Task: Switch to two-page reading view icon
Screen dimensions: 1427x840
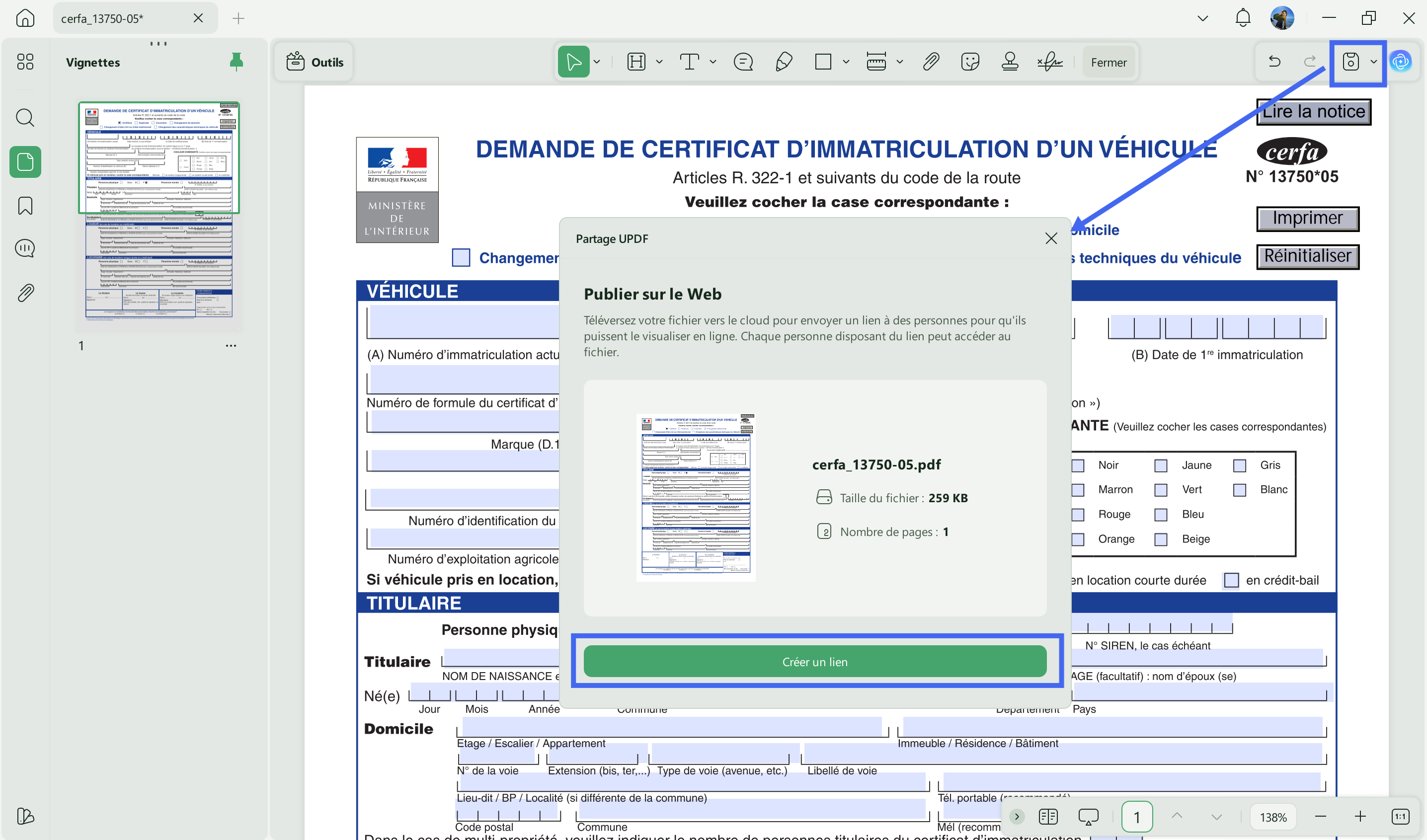Action: coord(1047,816)
